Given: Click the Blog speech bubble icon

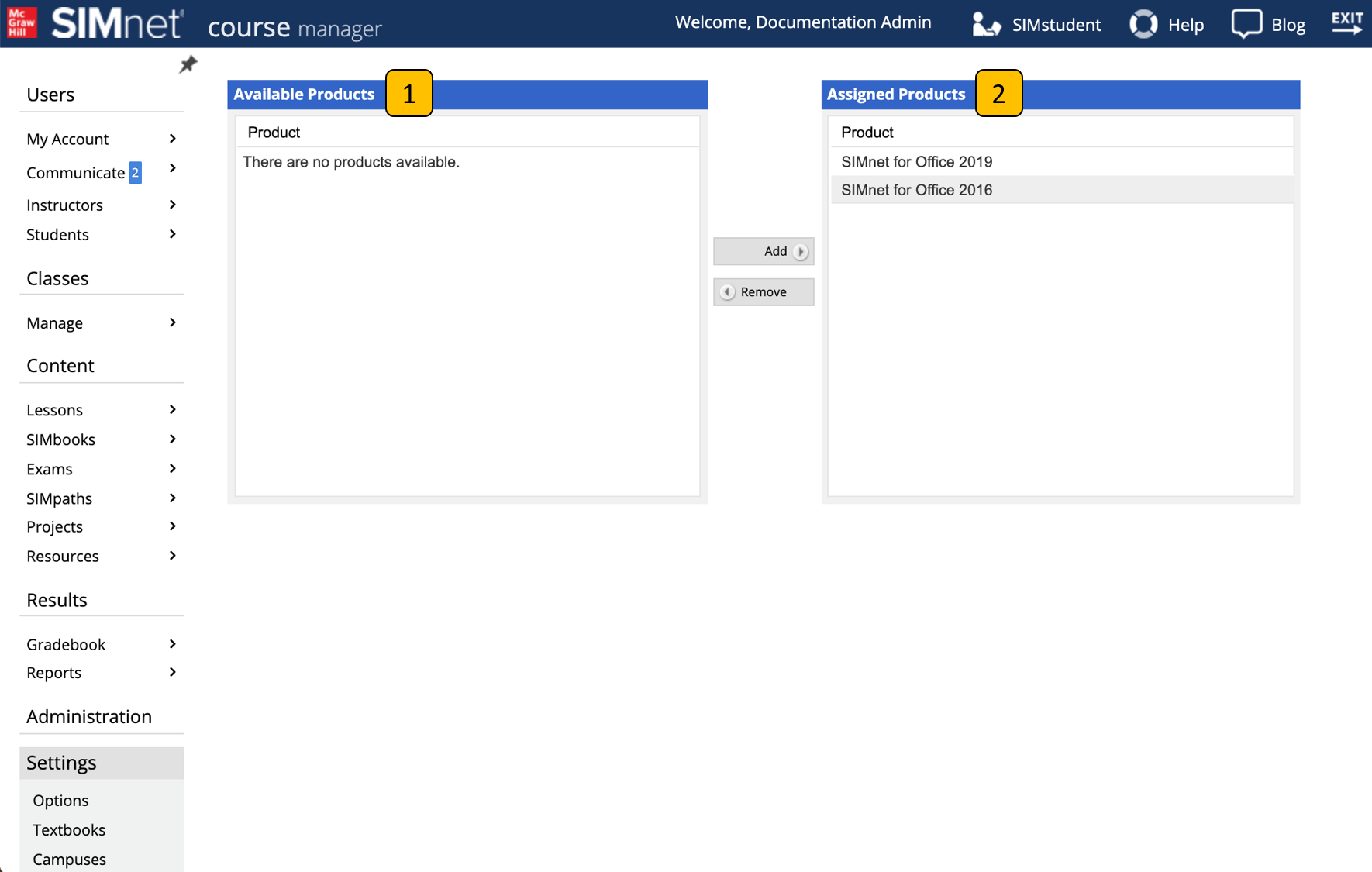Looking at the screenshot, I should [x=1246, y=24].
